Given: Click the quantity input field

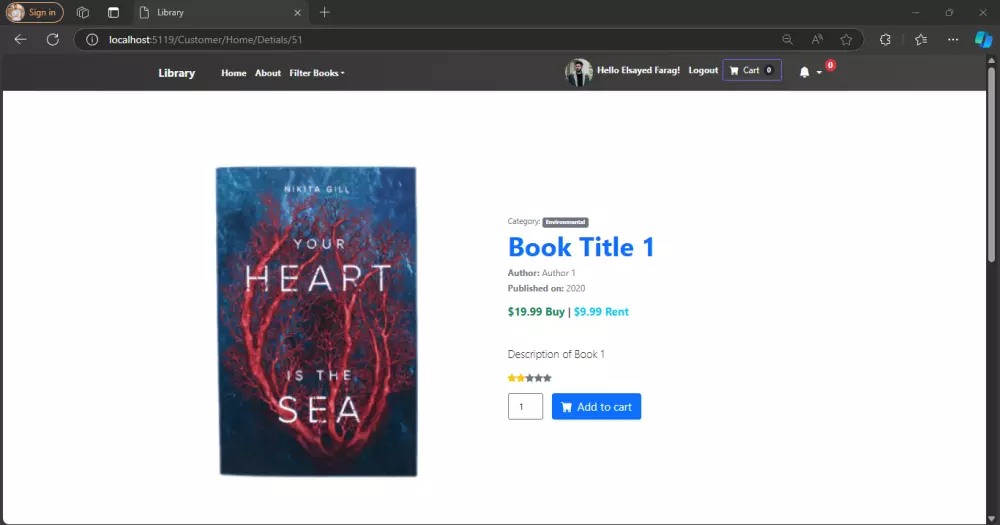Looking at the screenshot, I should 525,406.
